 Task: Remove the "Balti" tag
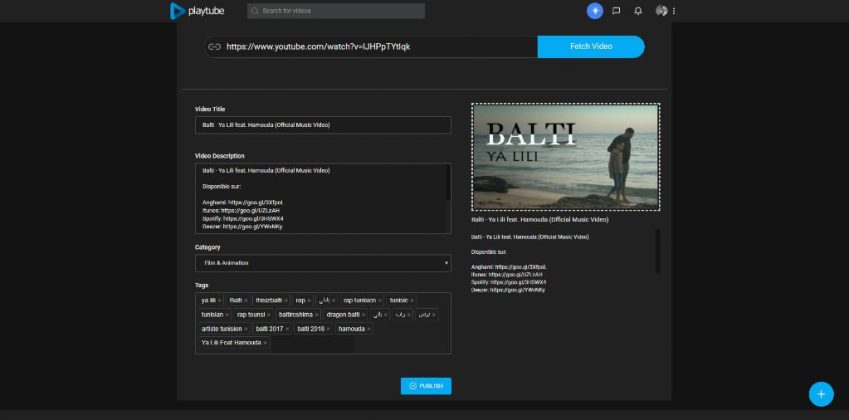pos(246,300)
